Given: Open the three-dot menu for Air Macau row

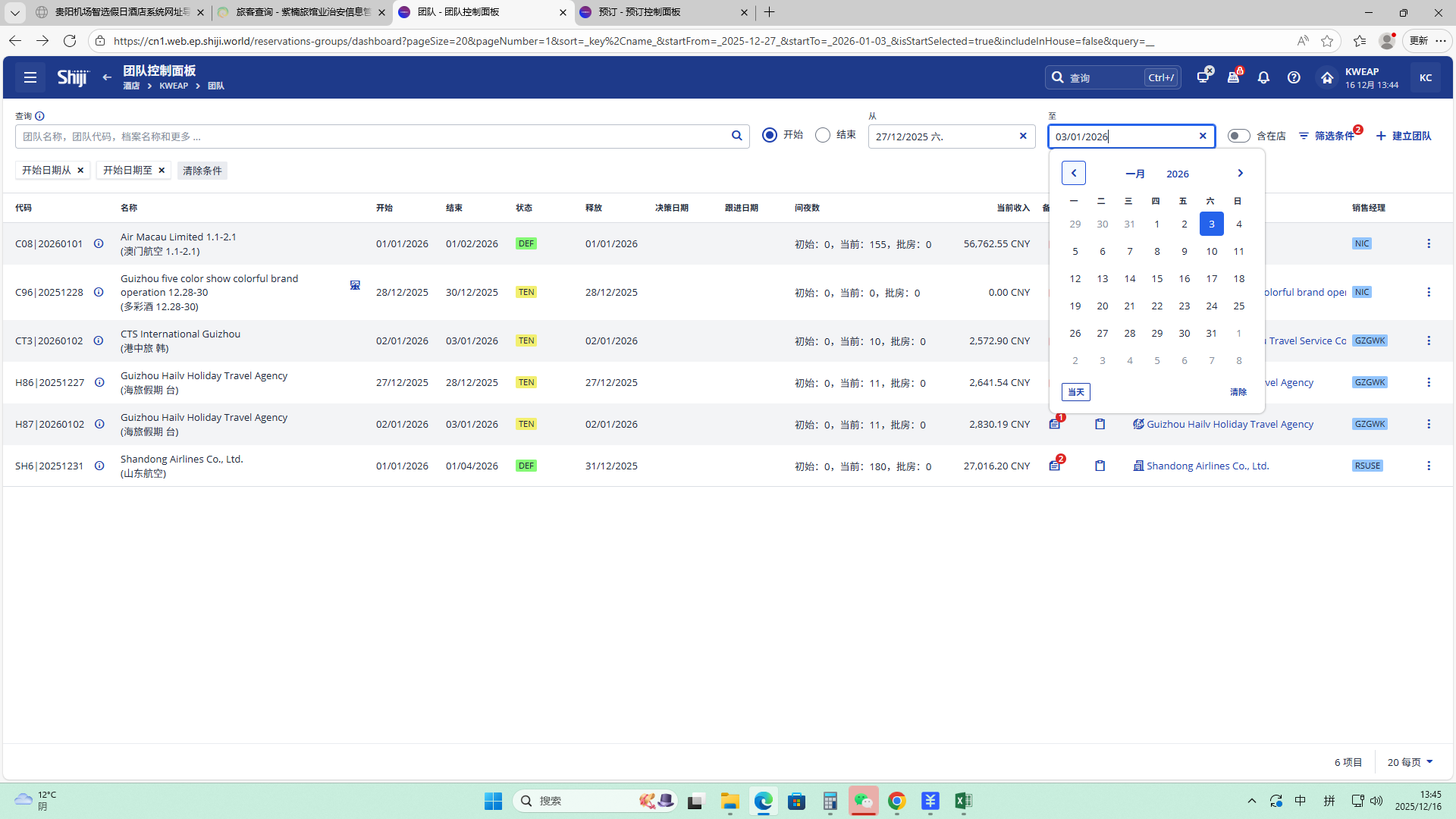Looking at the screenshot, I should coord(1429,243).
